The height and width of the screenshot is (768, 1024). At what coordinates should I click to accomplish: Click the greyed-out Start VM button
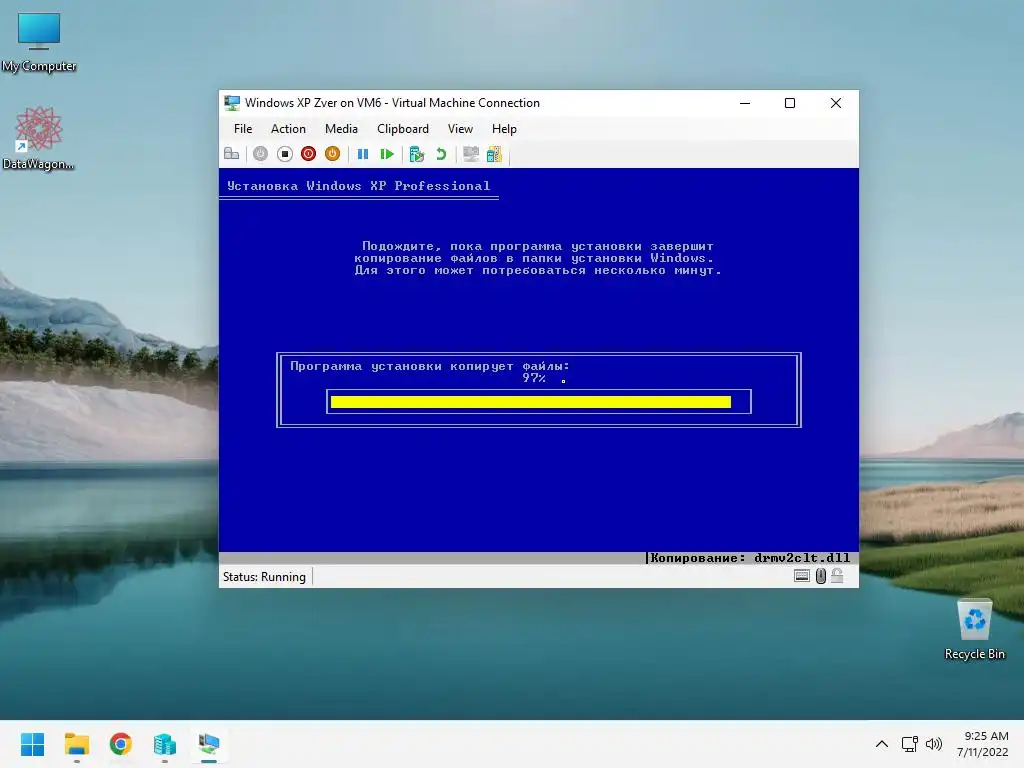(x=261, y=154)
